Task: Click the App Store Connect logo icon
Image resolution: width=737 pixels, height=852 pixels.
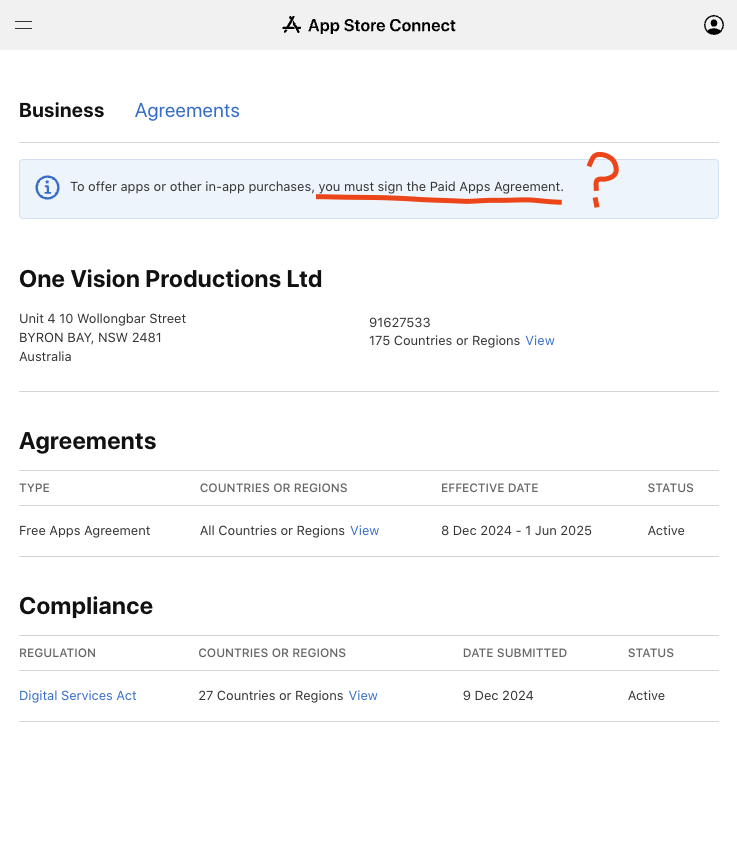Action: [292, 25]
